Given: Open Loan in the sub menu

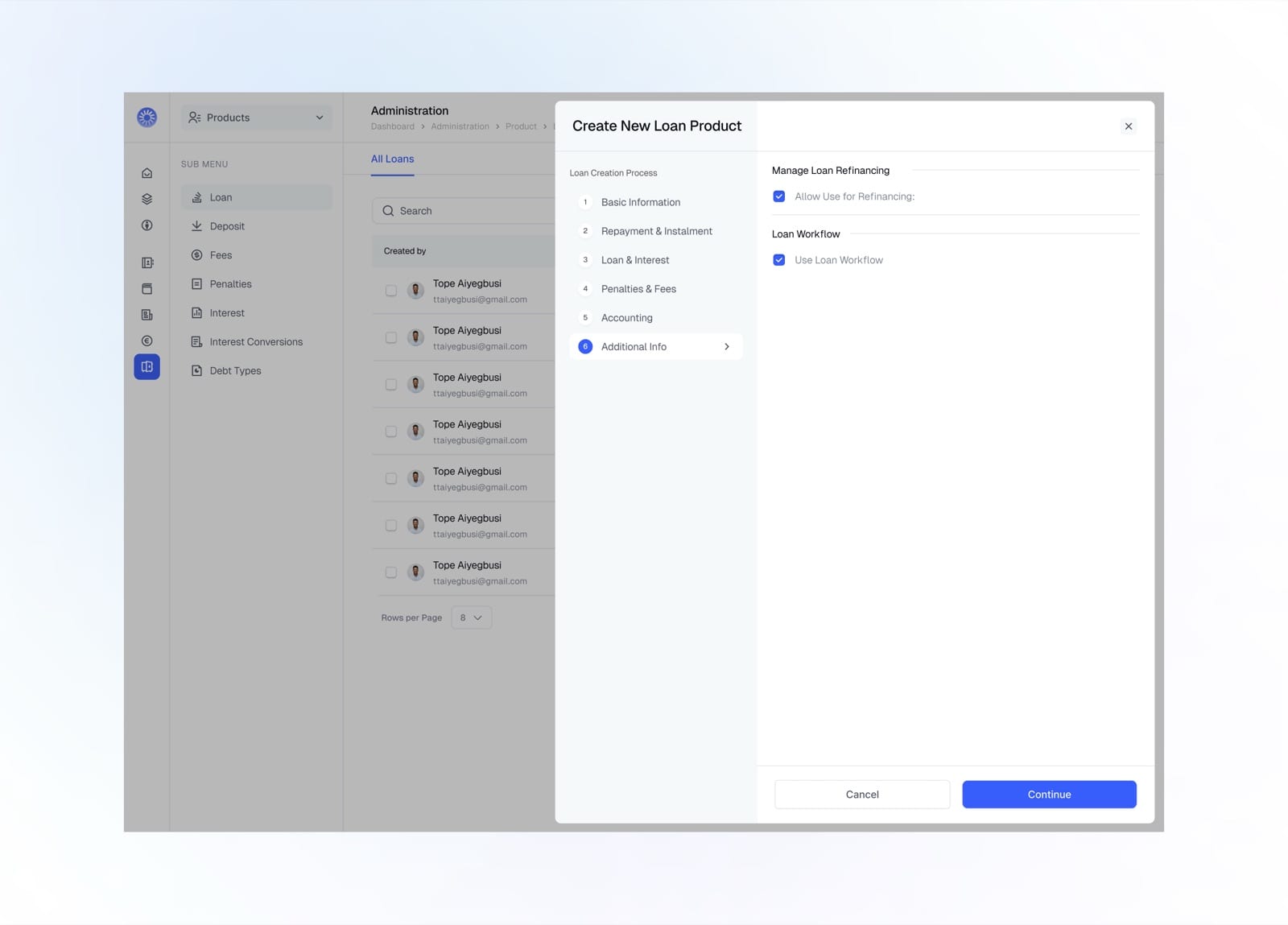Looking at the screenshot, I should pyautogui.click(x=256, y=197).
